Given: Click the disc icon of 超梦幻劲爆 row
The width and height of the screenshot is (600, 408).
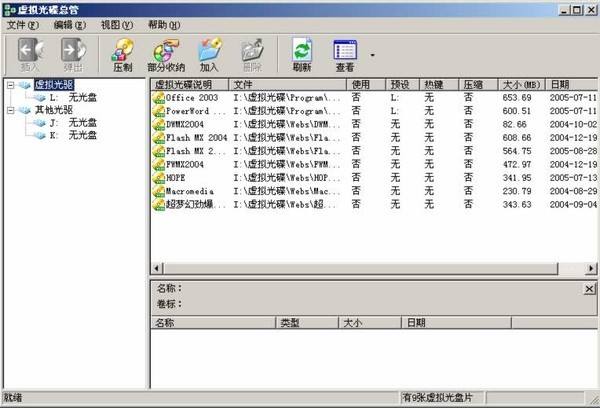Looking at the screenshot, I should (158, 204).
